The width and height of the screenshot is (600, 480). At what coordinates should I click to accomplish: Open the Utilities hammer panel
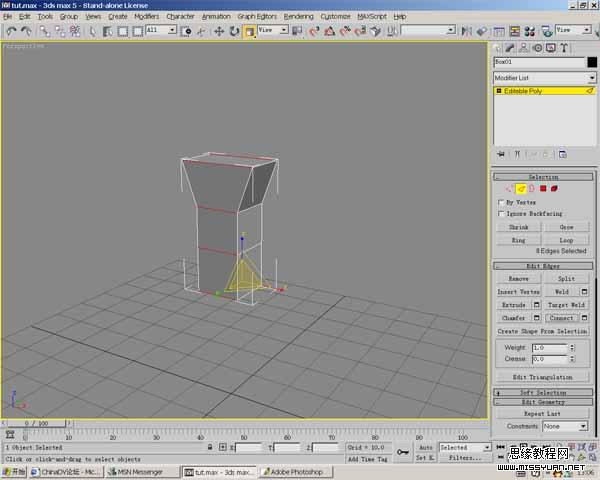pos(564,48)
